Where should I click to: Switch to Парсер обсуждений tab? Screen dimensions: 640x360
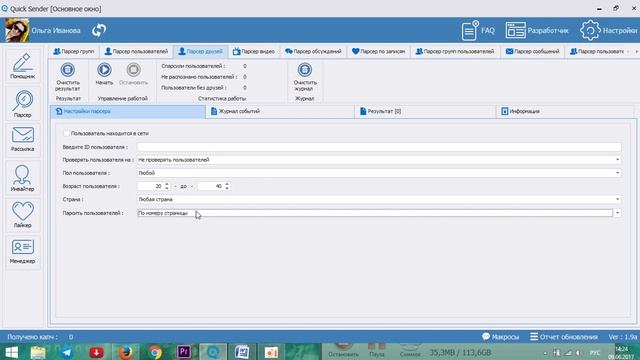313,51
